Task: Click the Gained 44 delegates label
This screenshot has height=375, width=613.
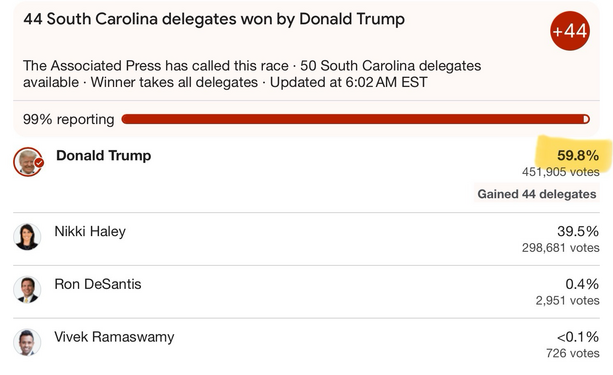Action: click(x=537, y=194)
